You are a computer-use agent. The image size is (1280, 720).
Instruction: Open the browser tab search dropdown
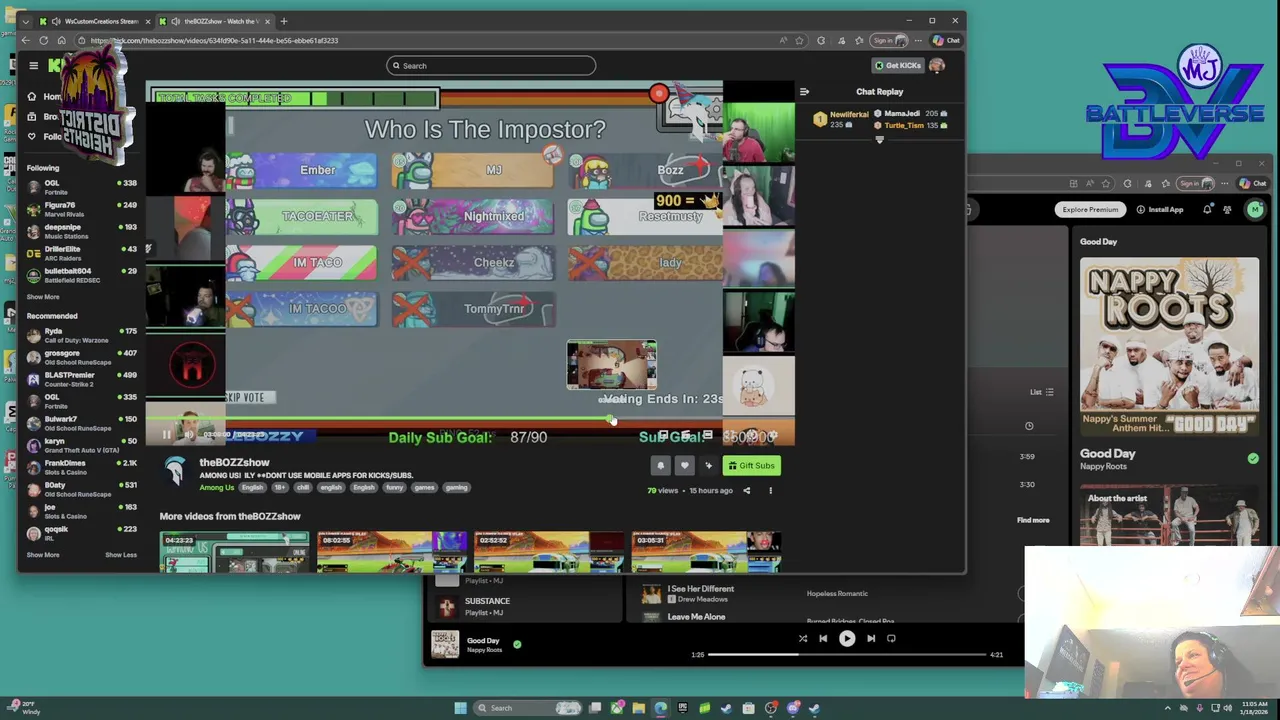coord(26,21)
